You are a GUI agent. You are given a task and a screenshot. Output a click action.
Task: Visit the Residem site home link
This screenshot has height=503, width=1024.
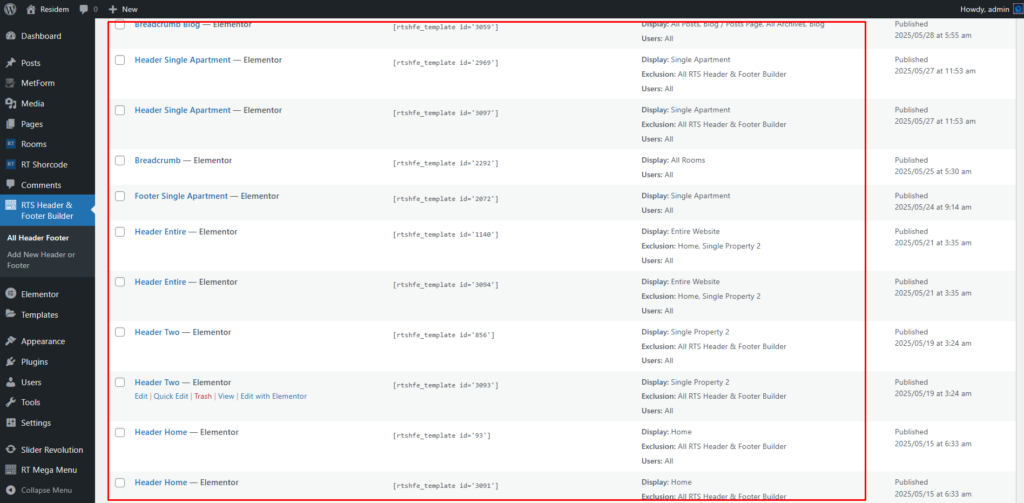[48, 9]
